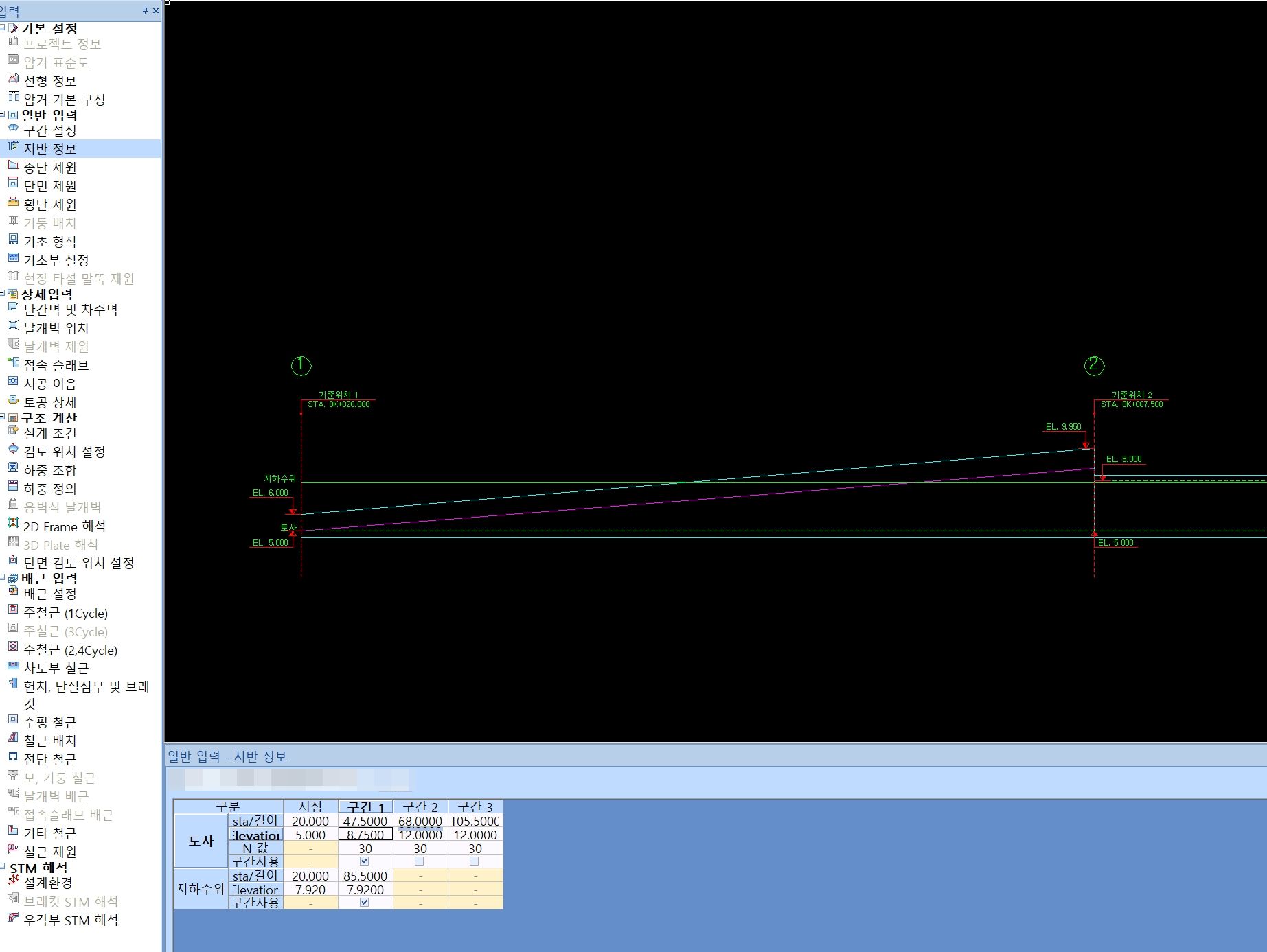Select the 구간 1 column header

tap(365, 806)
